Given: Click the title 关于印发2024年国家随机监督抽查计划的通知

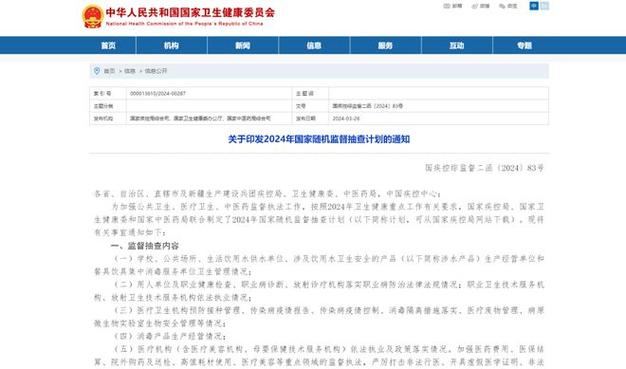Looking at the screenshot, I should tap(319, 139).
